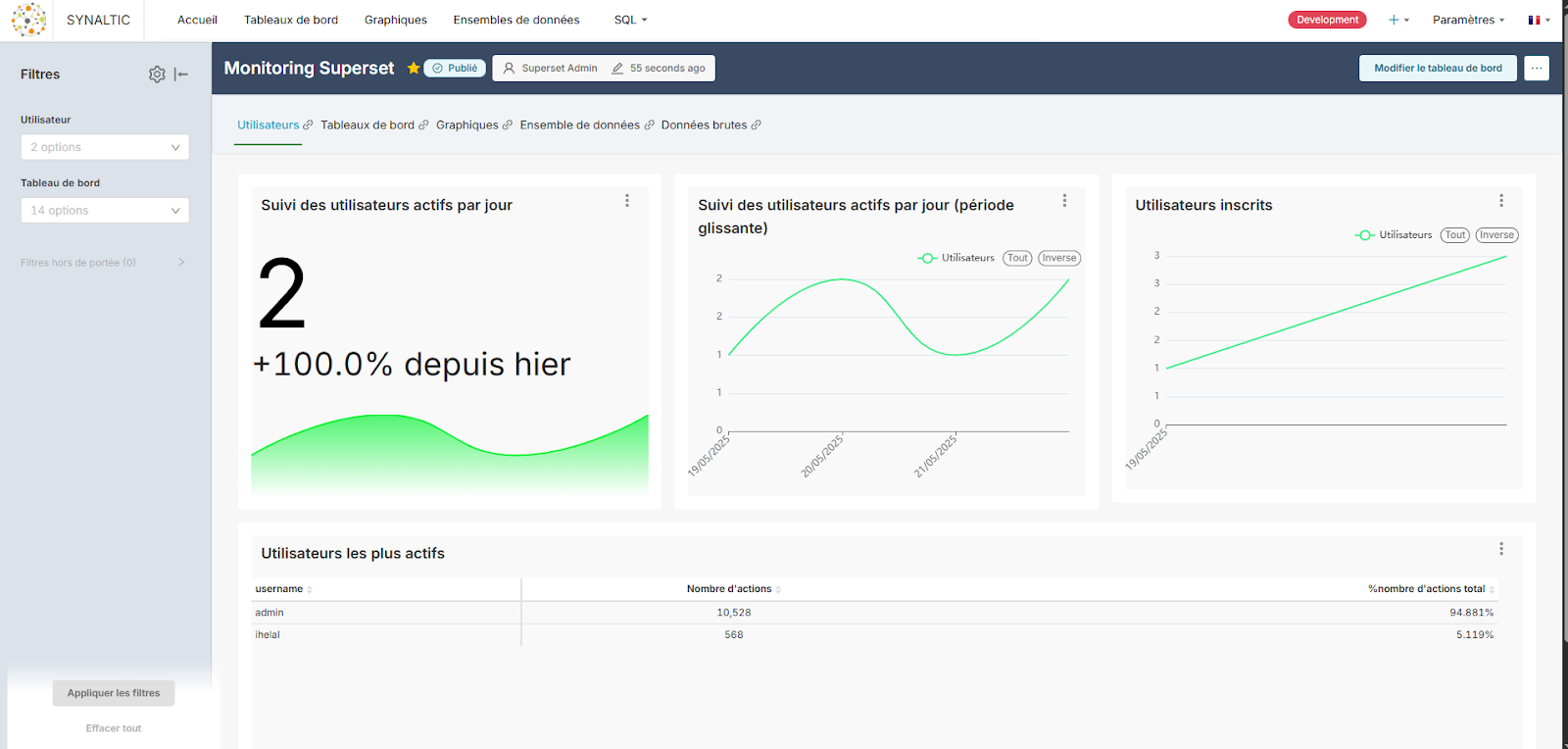Click the Publié status badge
Screen dimensions: 1568x749
[455, 68]
